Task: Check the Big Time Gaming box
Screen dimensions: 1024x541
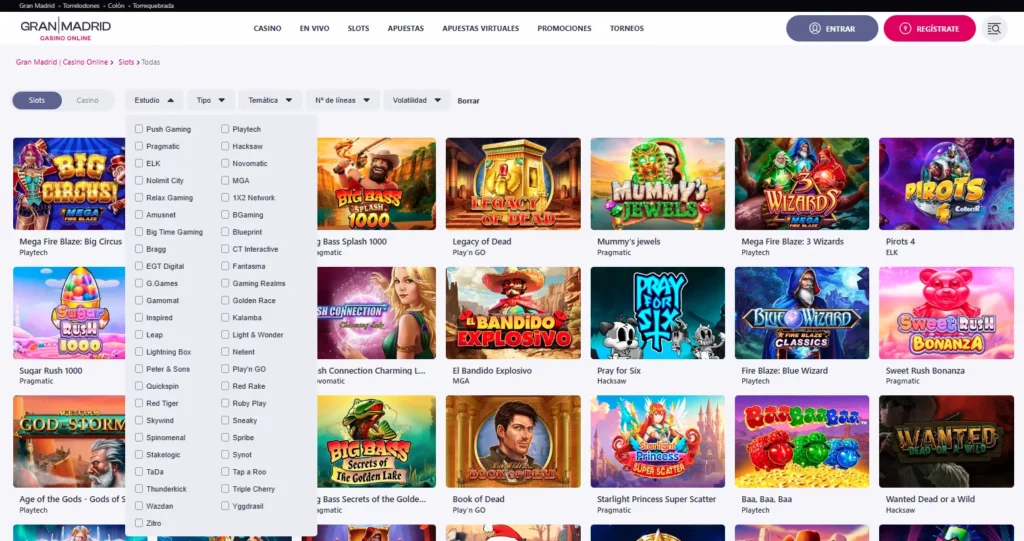Action: tap(138, 231)
